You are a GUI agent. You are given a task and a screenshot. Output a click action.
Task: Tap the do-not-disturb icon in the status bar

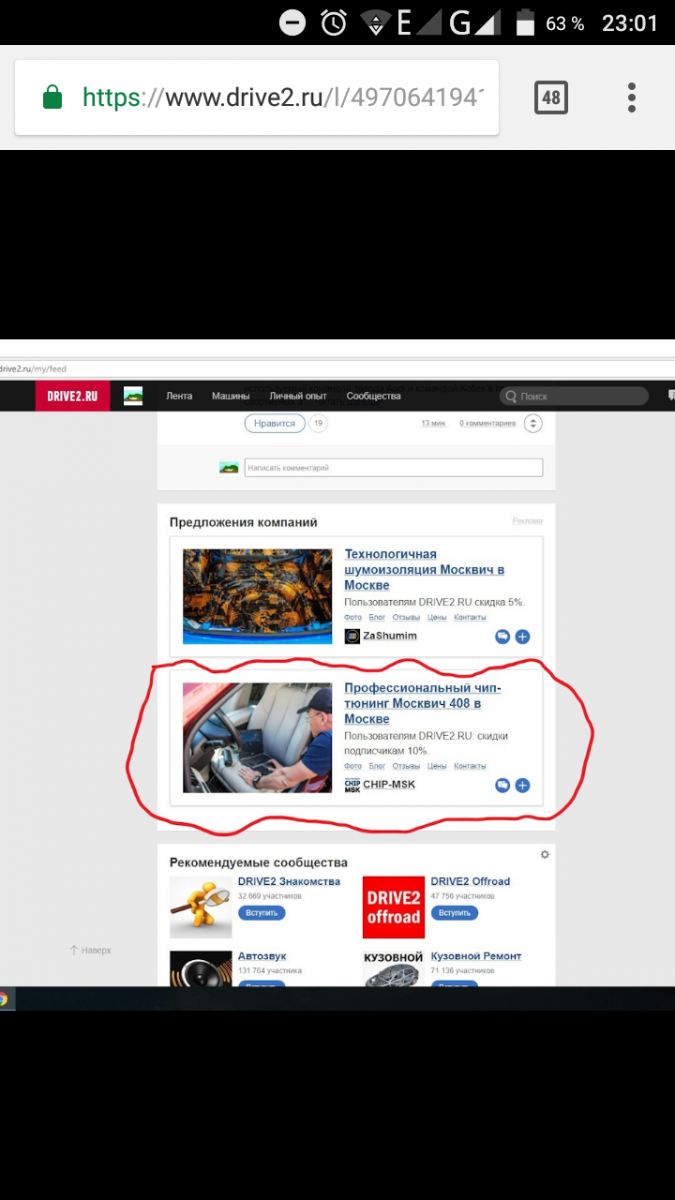(x=292, y=23)
